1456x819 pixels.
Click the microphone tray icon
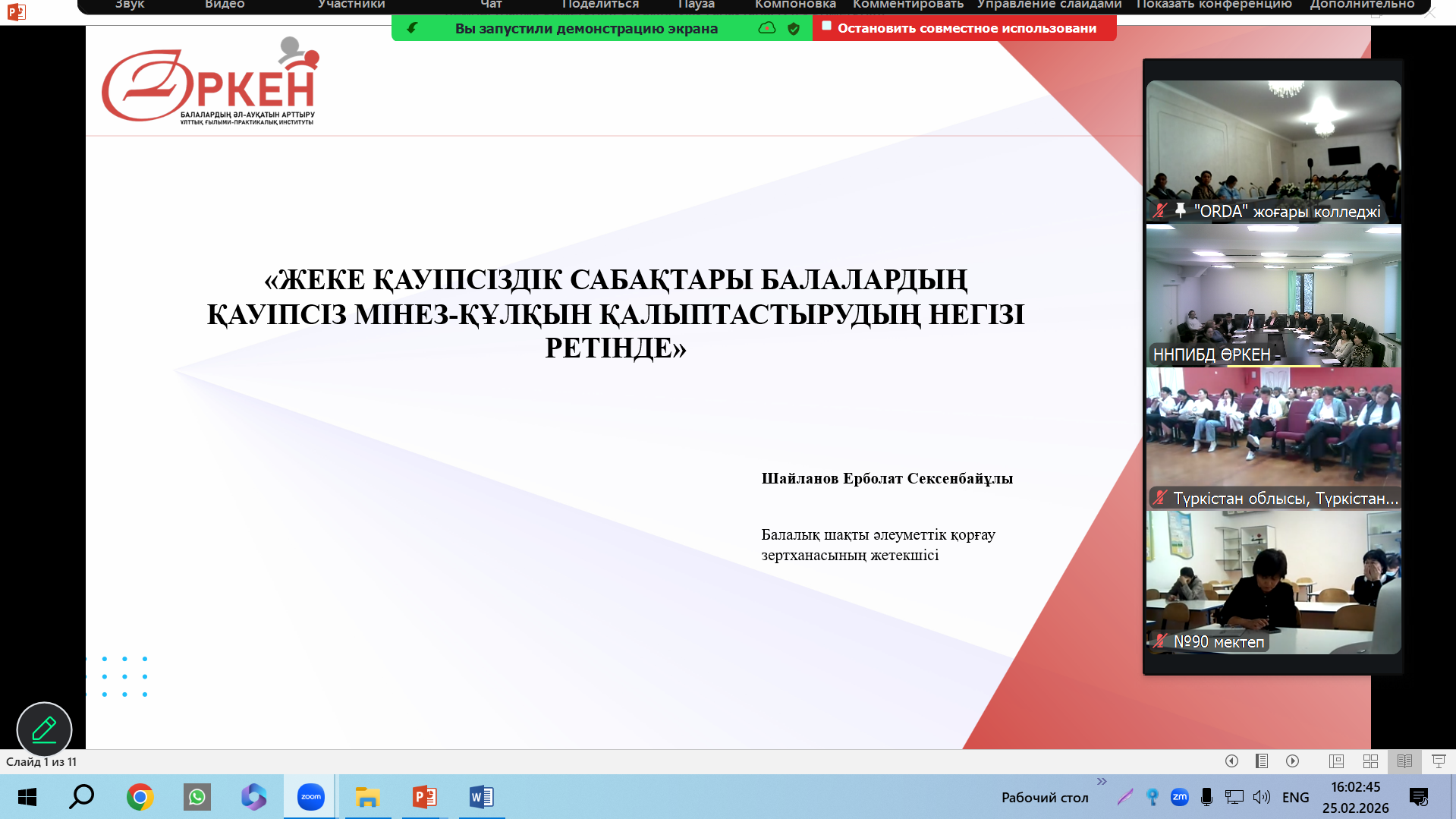[1206, 797]
